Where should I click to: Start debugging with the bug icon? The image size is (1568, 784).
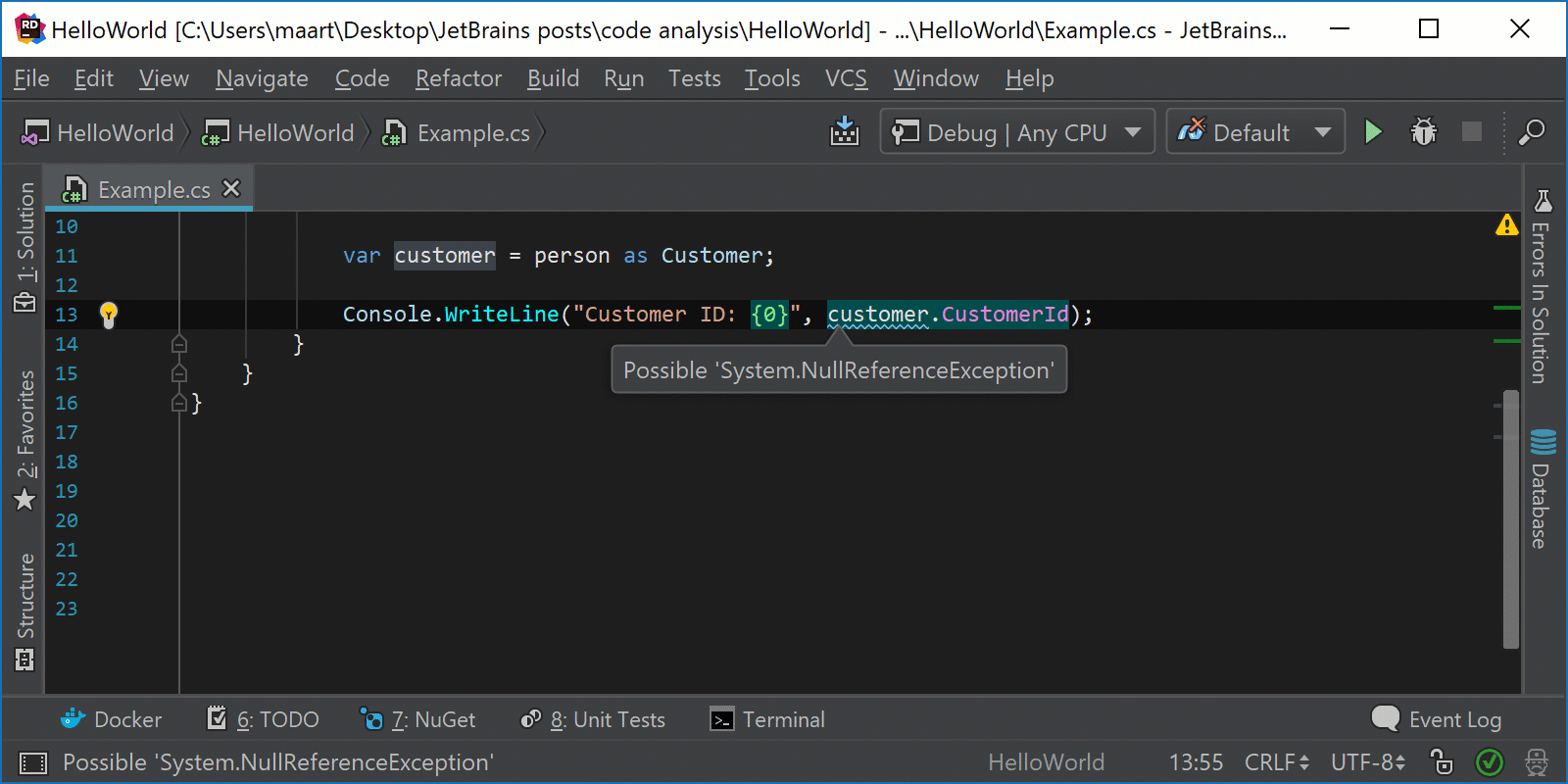[1423, 131]
